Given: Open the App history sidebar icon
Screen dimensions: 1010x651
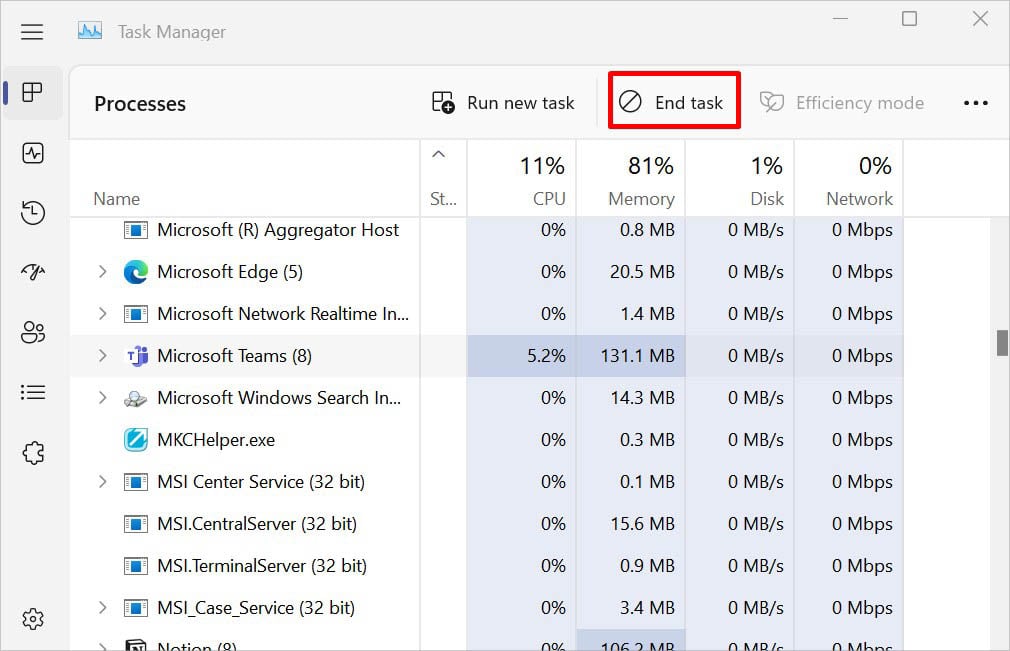Looking at the screenshot, I should [33, 212].
